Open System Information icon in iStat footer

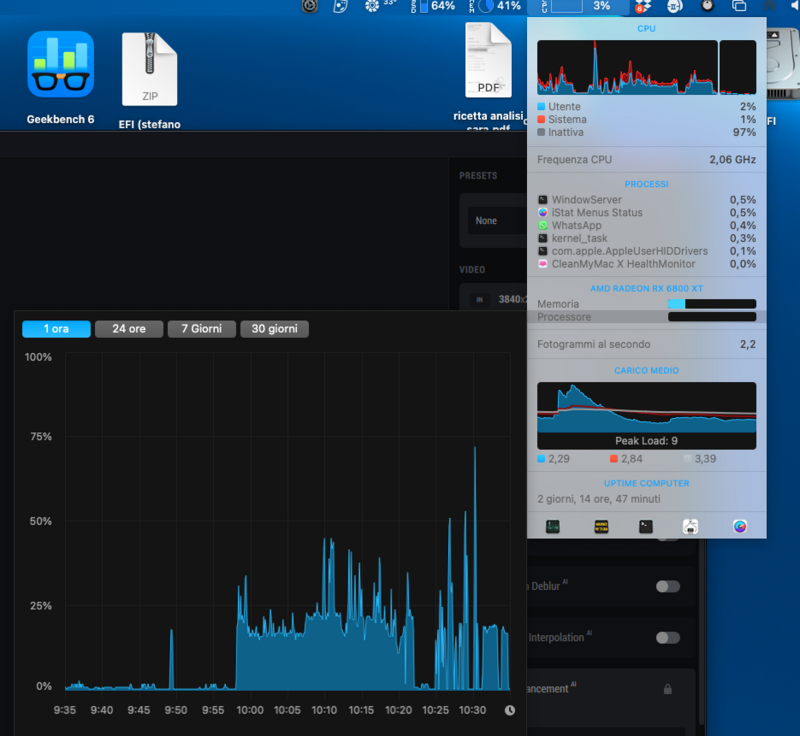(x=690, y=526)
